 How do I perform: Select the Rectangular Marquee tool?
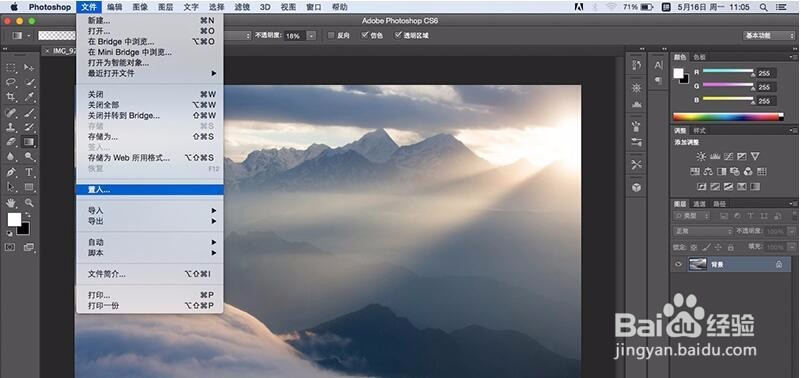[11, 67]
